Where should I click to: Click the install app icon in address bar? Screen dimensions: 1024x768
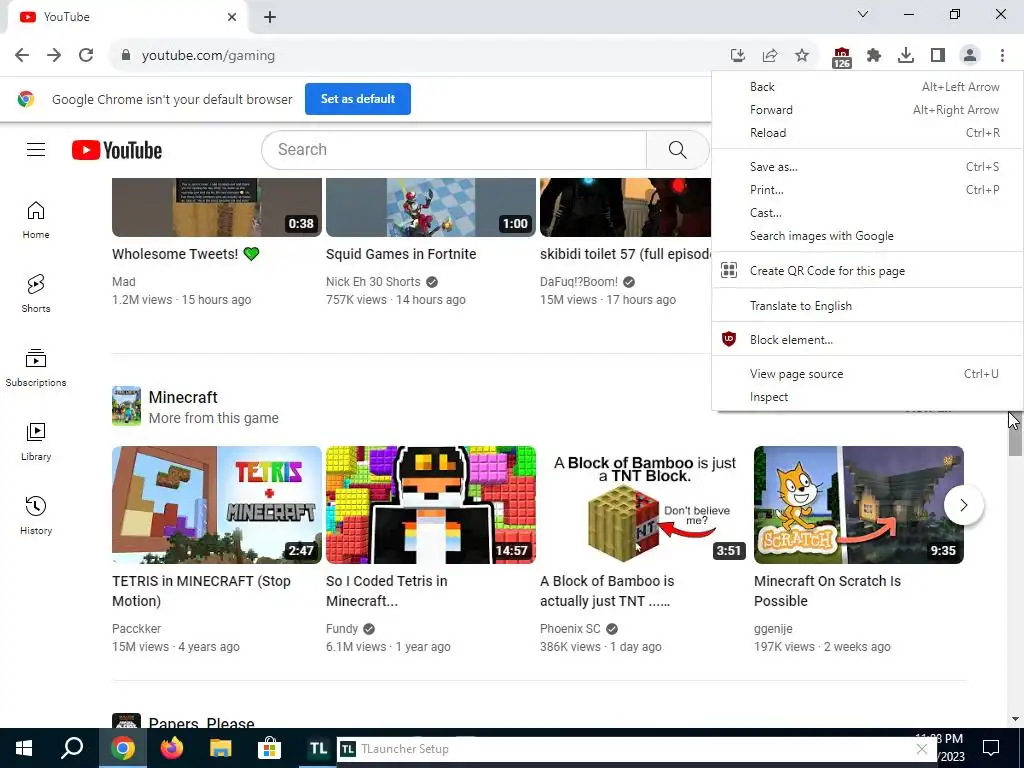(x=738, y=56)
